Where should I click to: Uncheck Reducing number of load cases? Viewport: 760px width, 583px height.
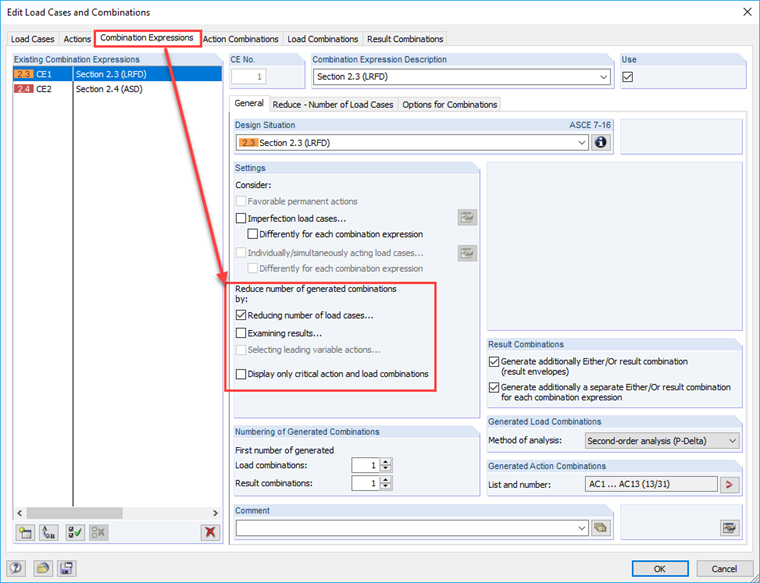pos(241,315)
